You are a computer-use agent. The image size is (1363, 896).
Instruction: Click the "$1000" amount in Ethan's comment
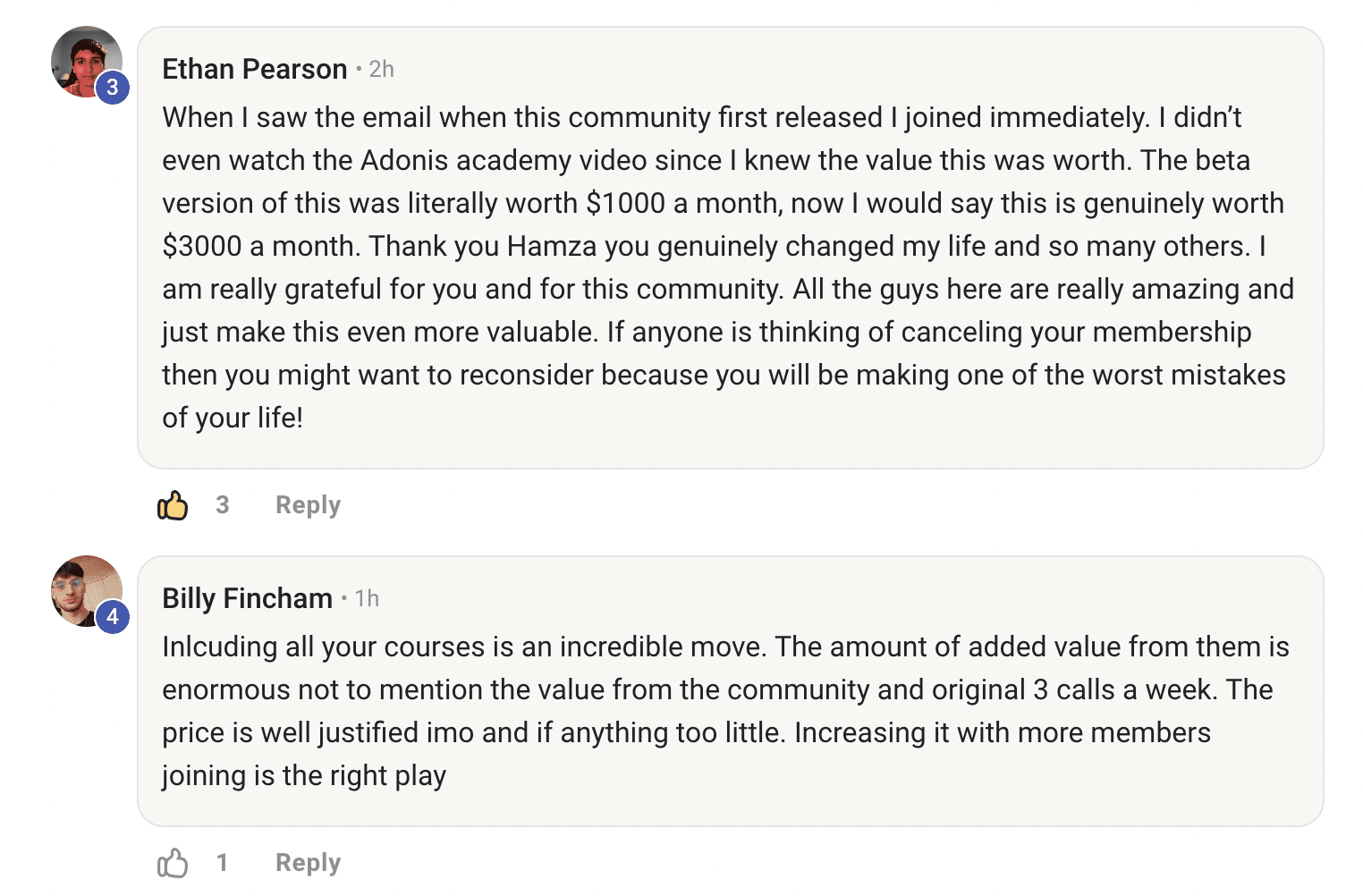point(625,203)
